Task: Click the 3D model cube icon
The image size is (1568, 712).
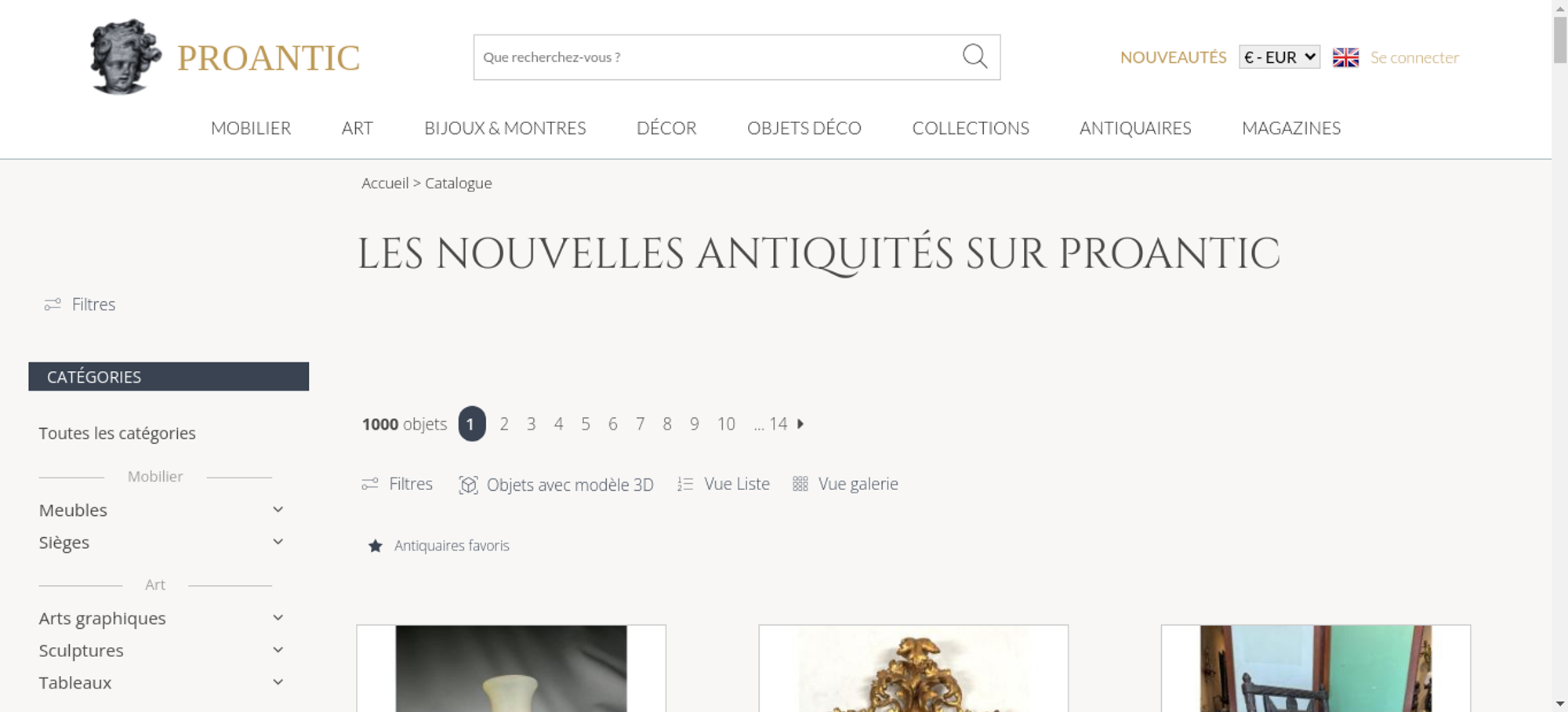Action: click(x=468, y=485)
